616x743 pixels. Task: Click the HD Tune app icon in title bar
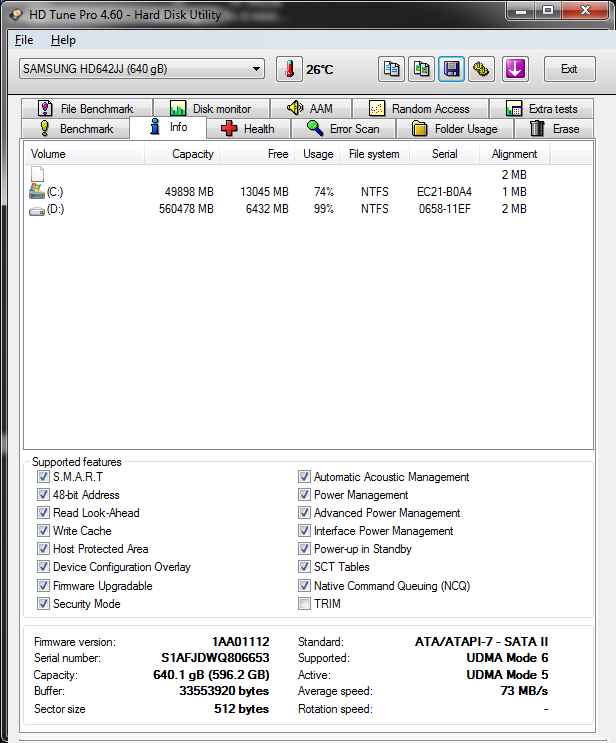click(17, 14)
